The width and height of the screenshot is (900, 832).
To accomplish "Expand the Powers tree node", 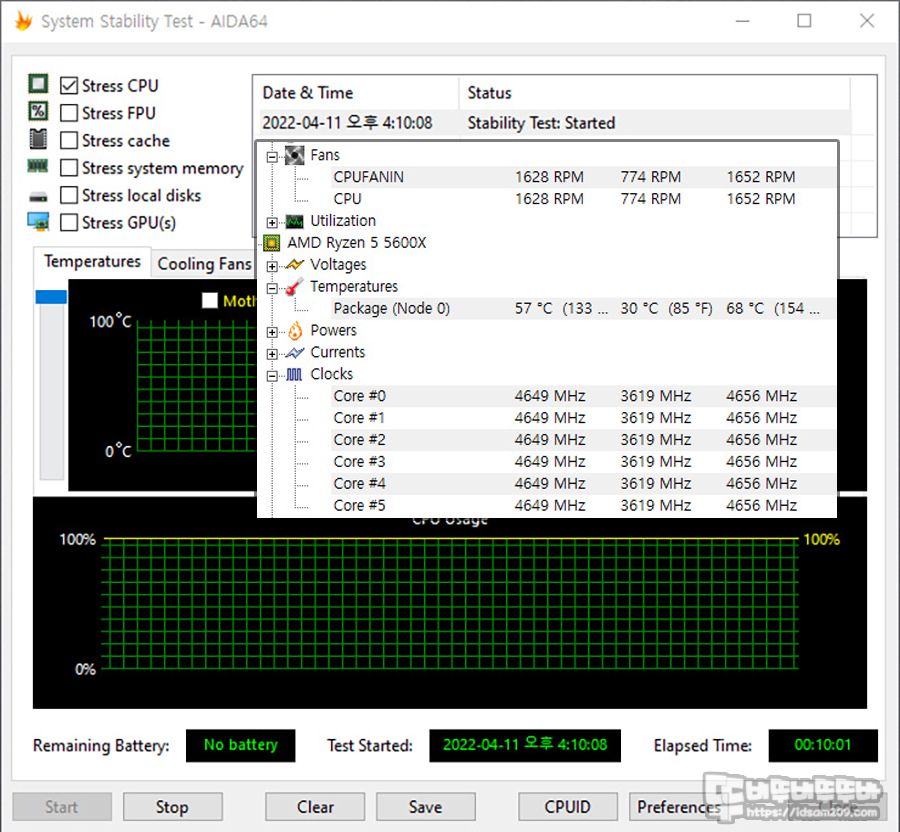I will 272,332.
